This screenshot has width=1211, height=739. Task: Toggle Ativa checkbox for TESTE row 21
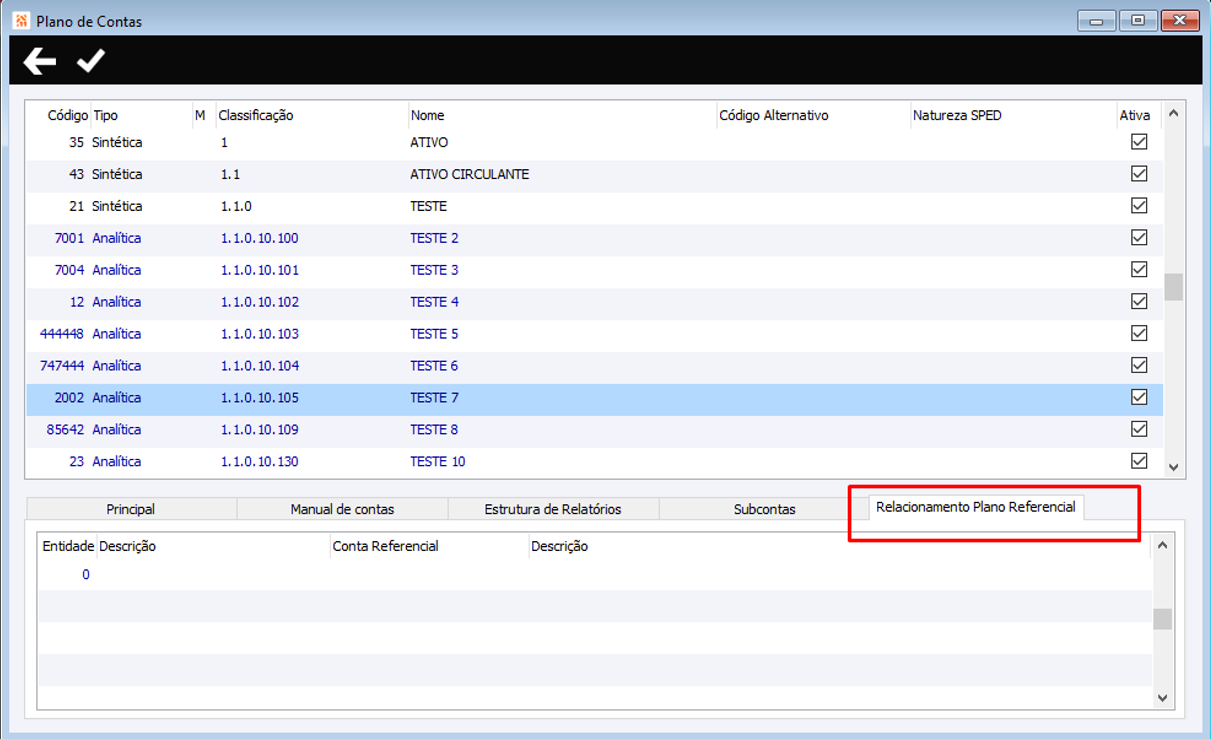pos(1138,206)
